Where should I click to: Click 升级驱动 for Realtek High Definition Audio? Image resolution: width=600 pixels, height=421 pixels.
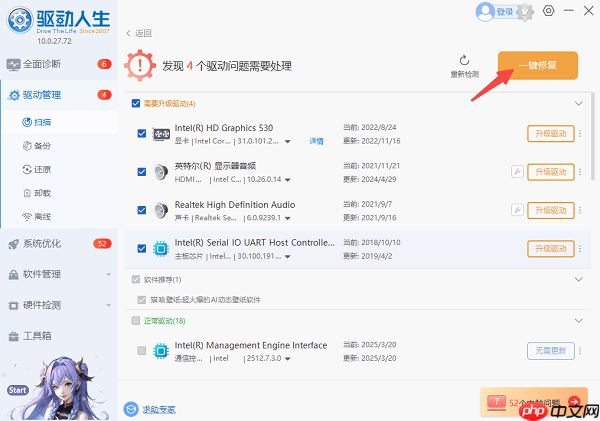549,210
